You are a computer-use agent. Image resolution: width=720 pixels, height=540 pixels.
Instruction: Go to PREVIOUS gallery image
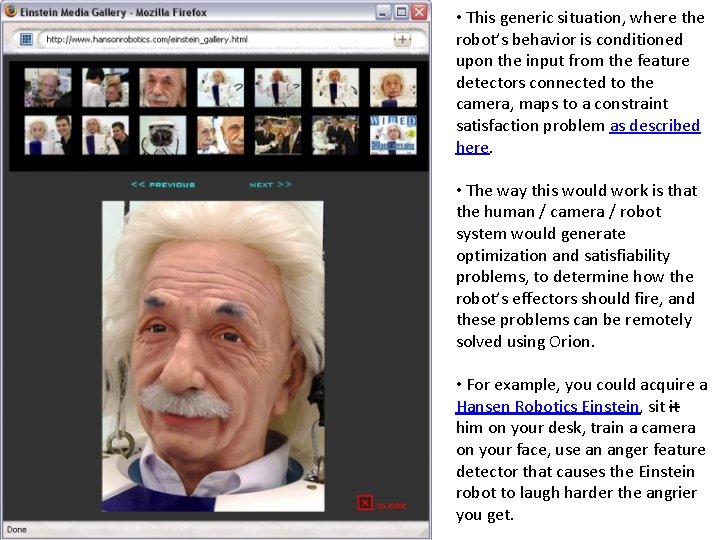click(x=163, y=185)
